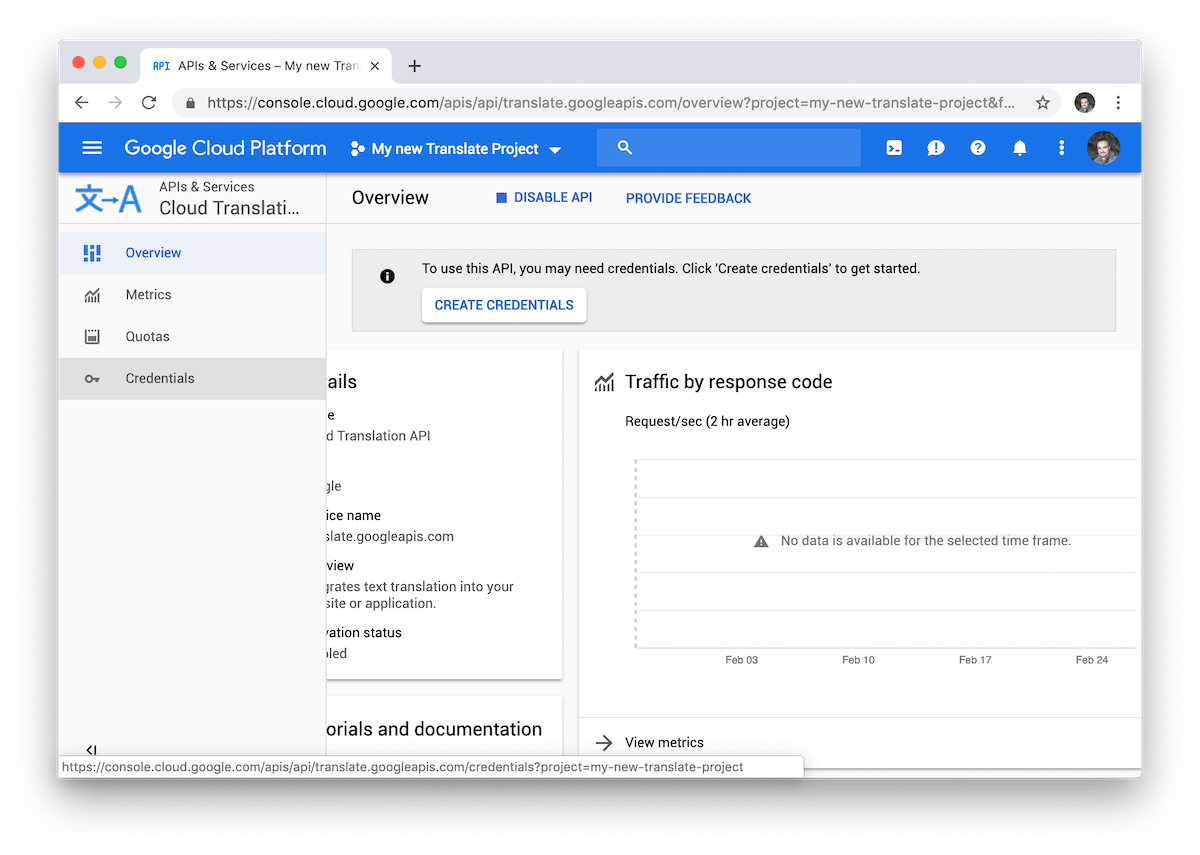This screenshot has height=855, width=1200.
Task: Bookmark the page with the star icon
Action: tap(1041, 102)
